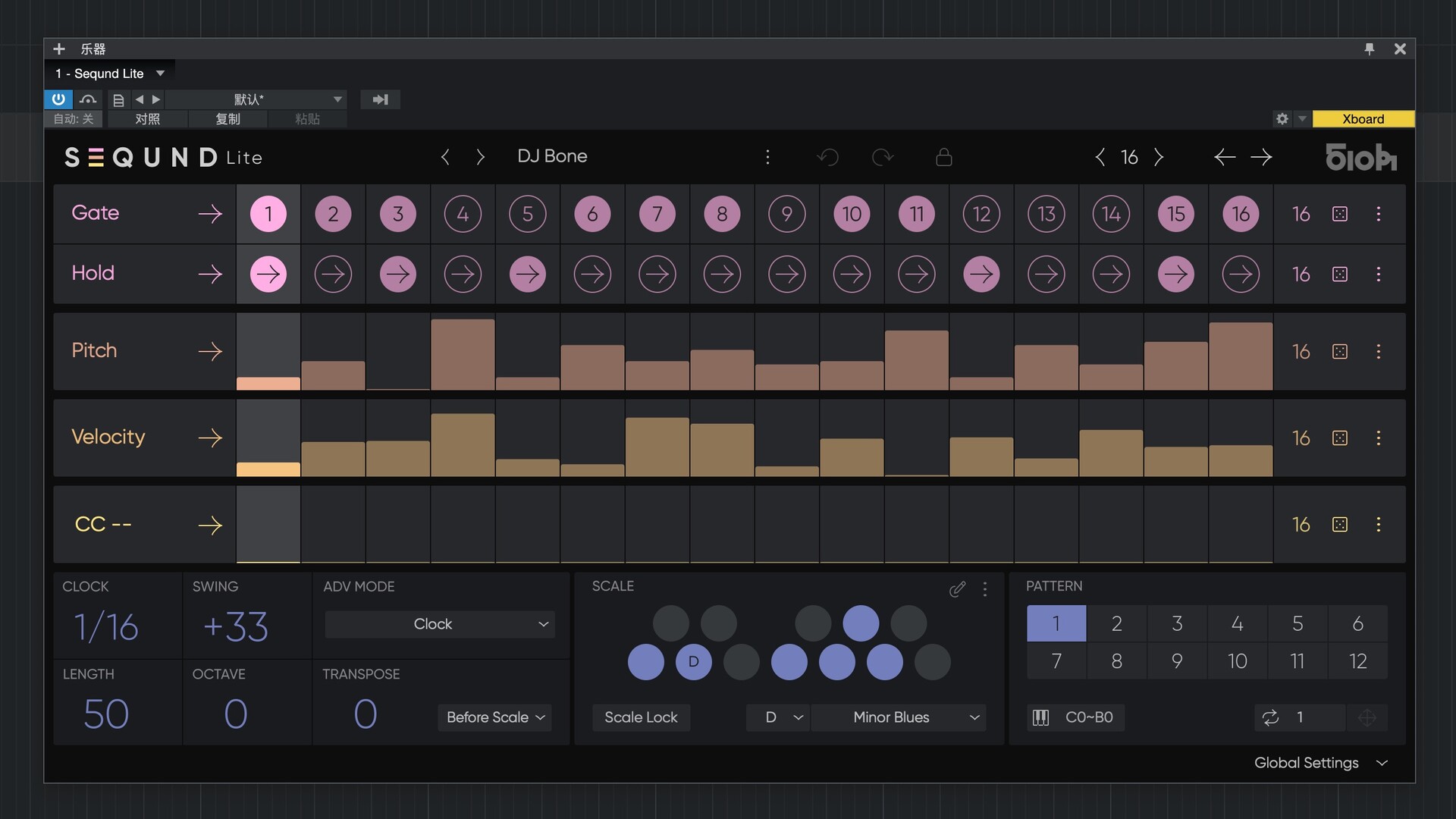Click the pattern loop repeat icon
Image resolution: width=1456 pixels, height=819 pixels.
tap(1270, 717)
